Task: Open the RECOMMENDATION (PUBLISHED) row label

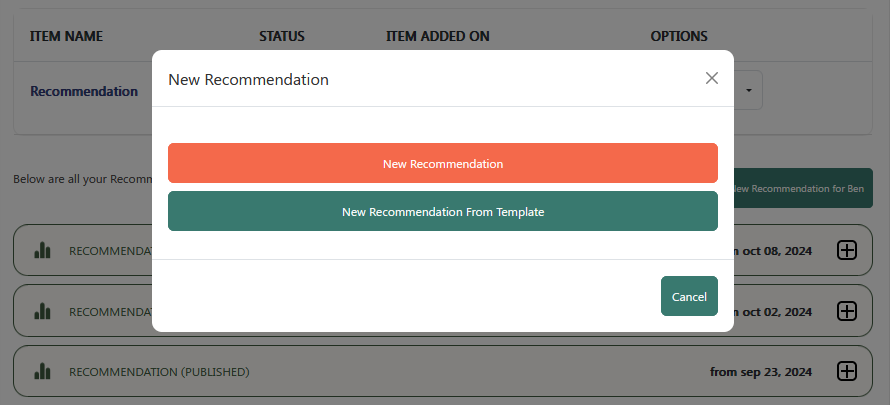Action: tap(158, 372)
